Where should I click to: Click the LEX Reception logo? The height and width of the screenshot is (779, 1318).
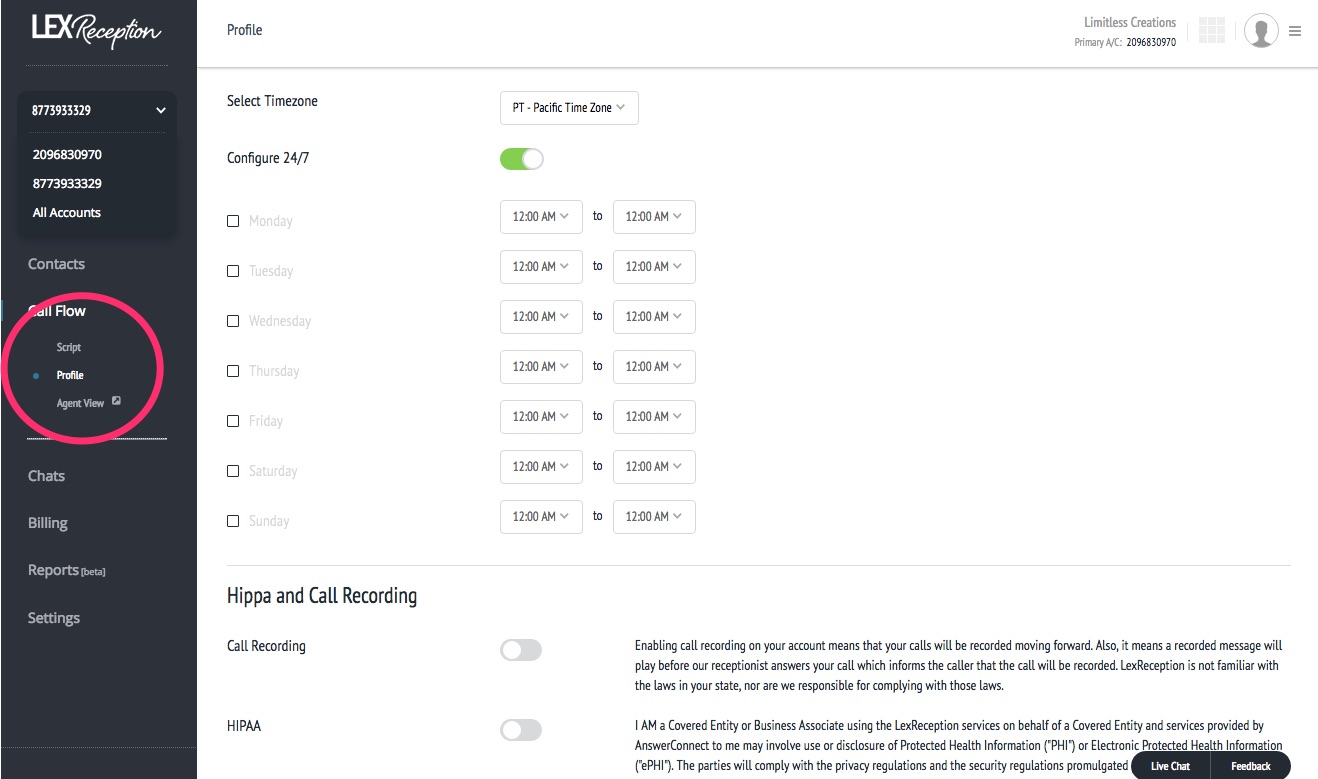96,31
